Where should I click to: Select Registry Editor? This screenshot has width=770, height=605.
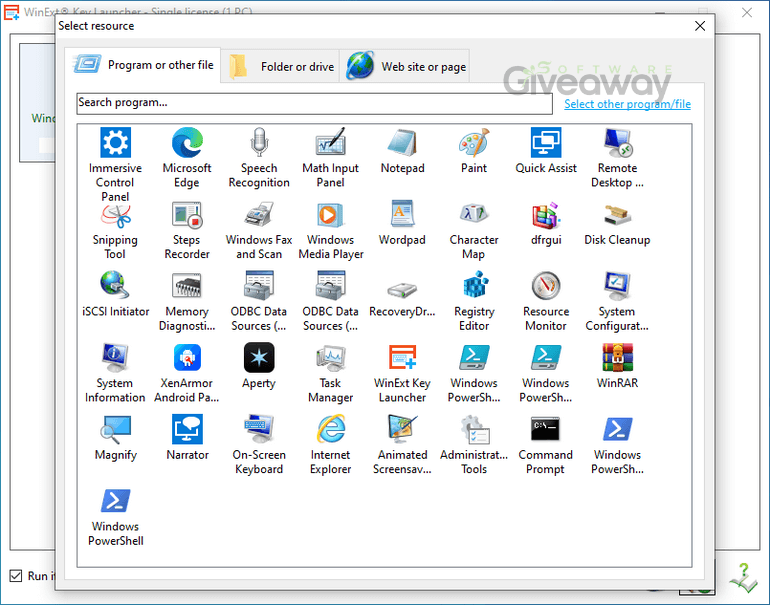474,286
